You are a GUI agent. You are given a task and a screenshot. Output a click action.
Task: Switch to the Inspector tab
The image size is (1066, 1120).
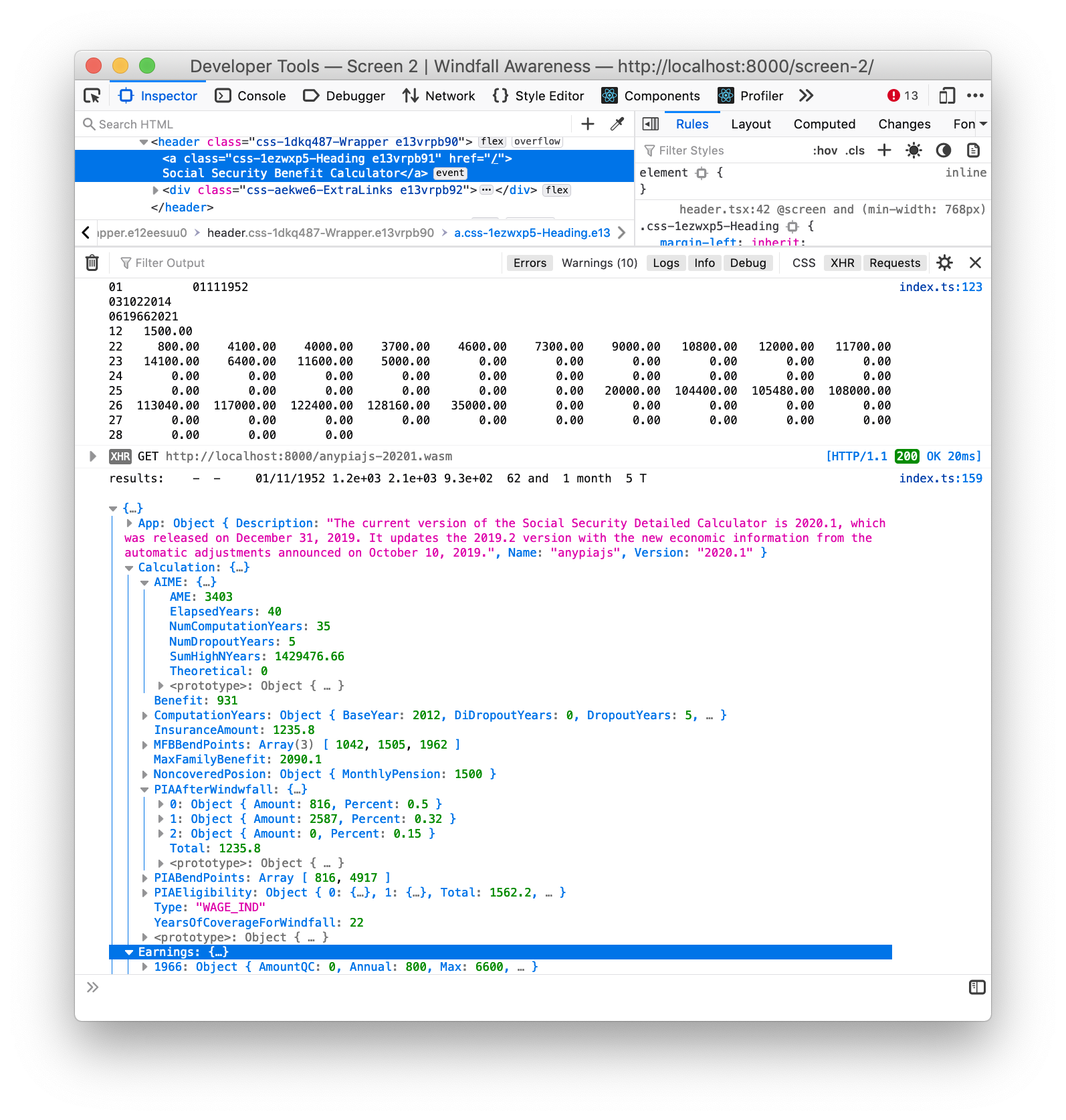coord(158,96)
